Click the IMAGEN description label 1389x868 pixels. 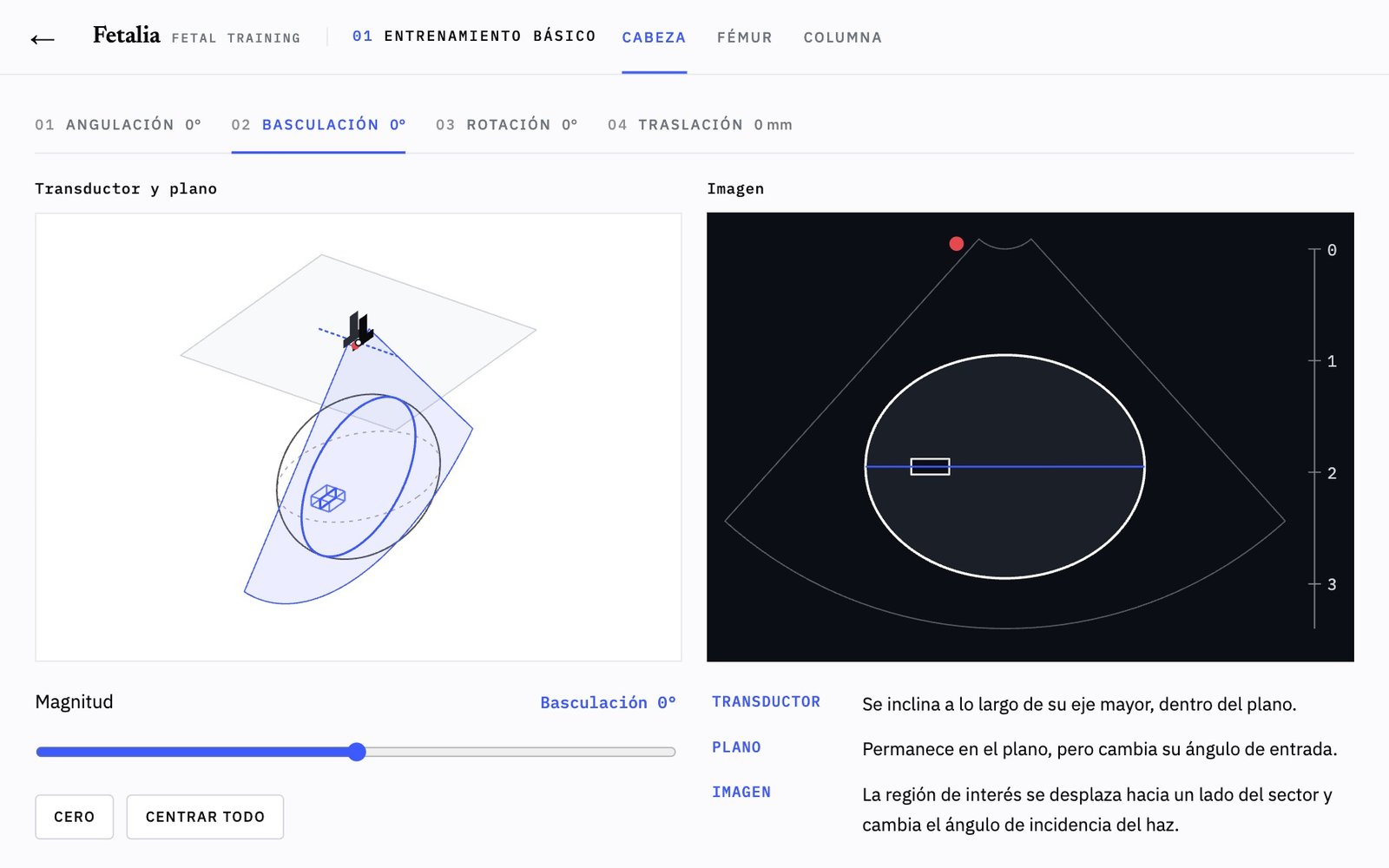tap(741, 792)
